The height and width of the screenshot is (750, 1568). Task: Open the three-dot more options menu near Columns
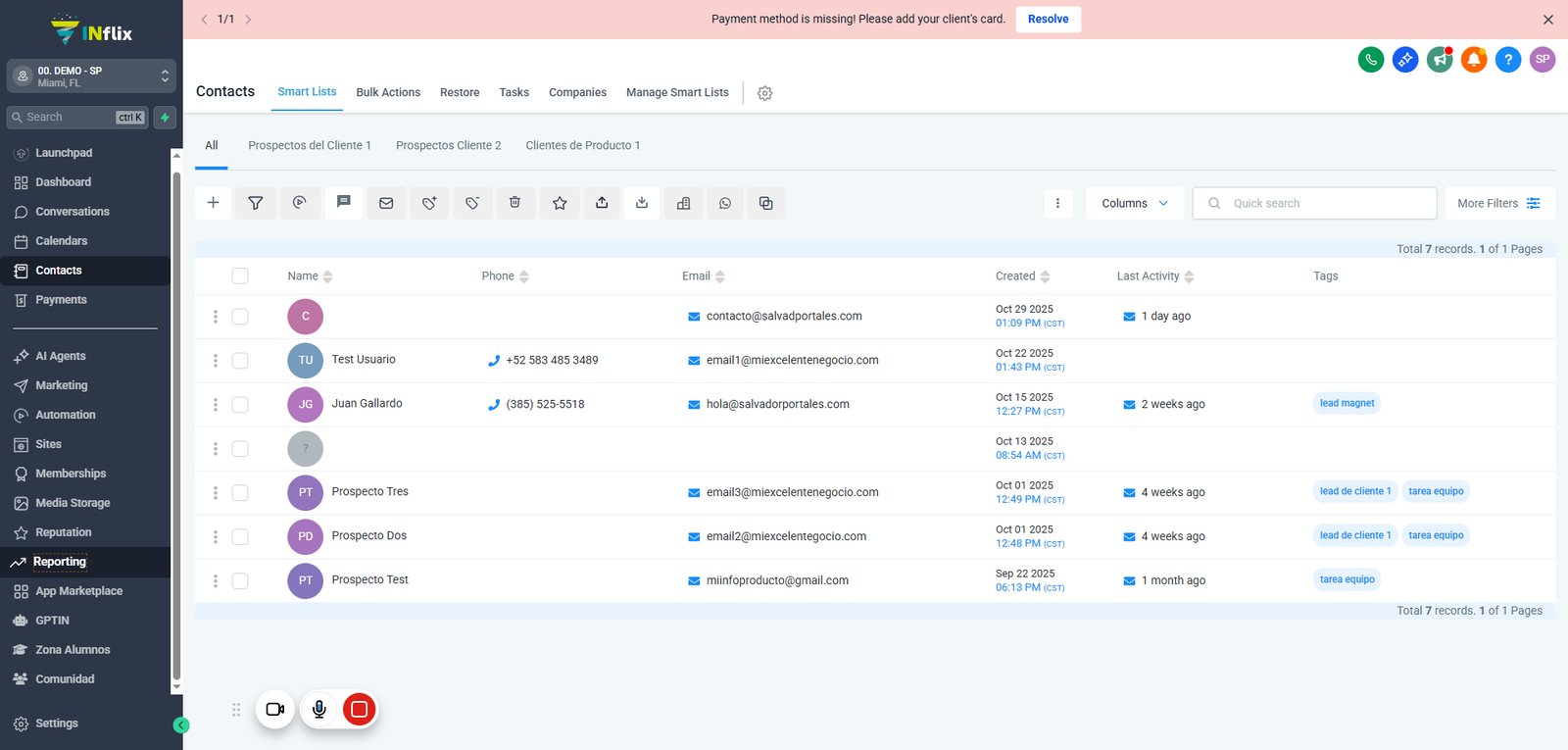pyautogui.click(x=1057, y=203)
